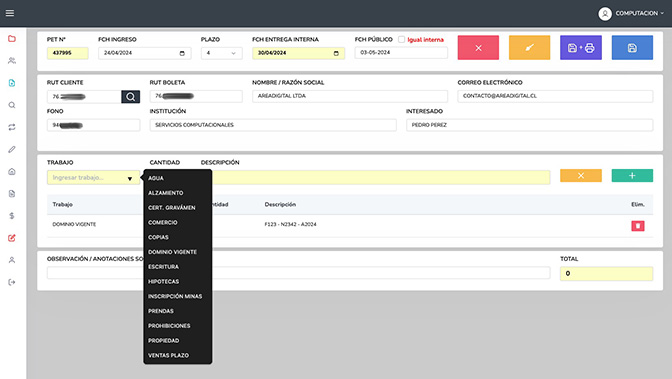Search the client RUT with the magnifier button
The width and height of the screenshot is (672, 379).
point(131,97)
